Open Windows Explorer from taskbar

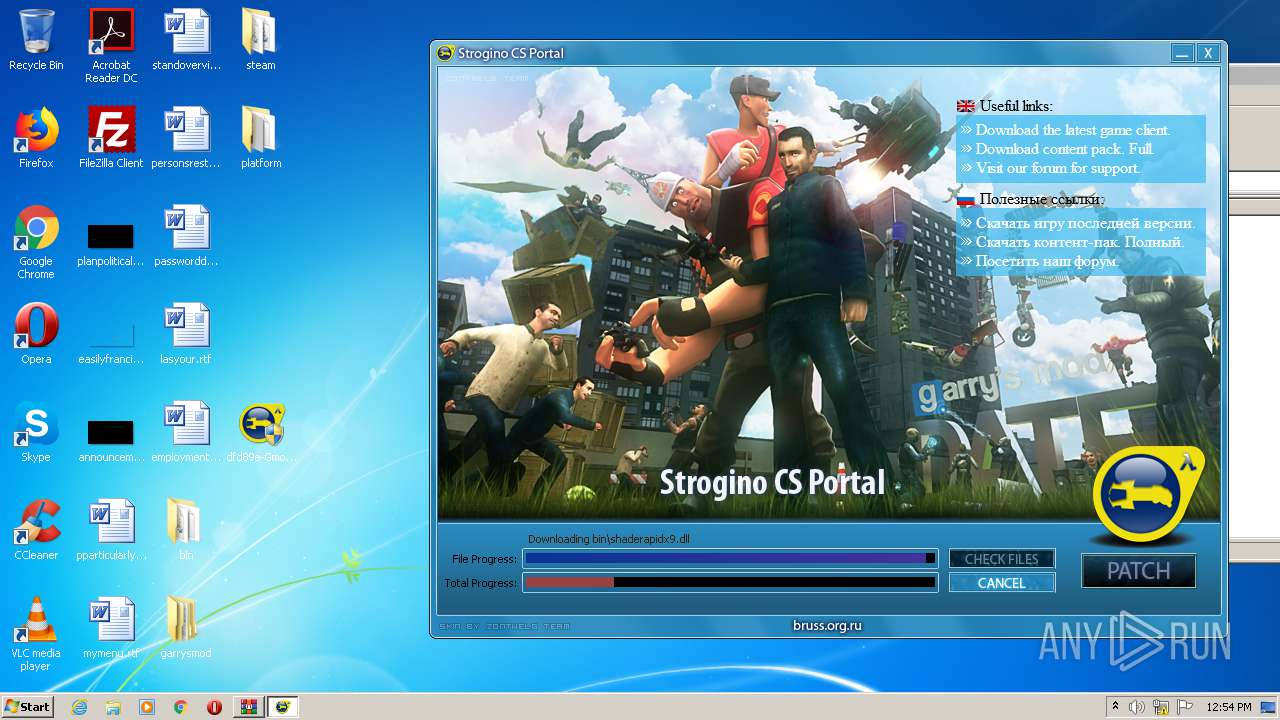(113, 707)
